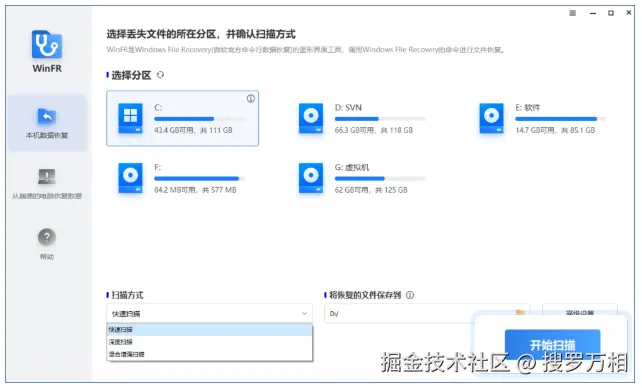Minimize the WinFR window
Screen dimensions: 642x388
click(592, 14)
